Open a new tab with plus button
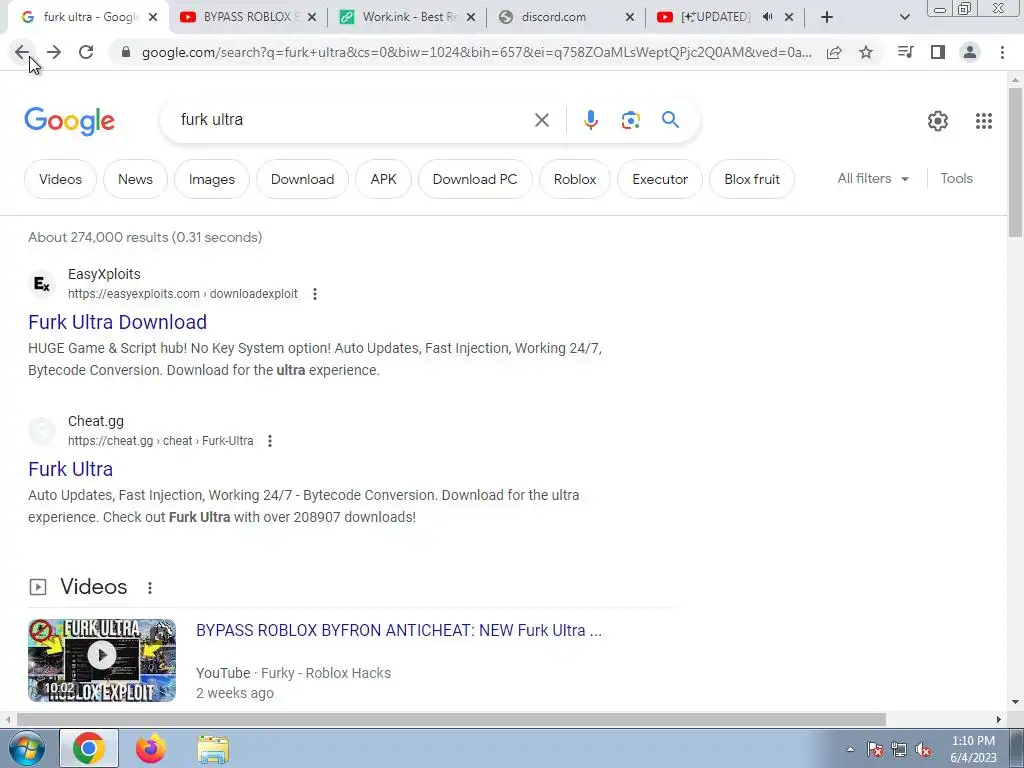This screenshot has width=1024, height=768. [827, 17]
